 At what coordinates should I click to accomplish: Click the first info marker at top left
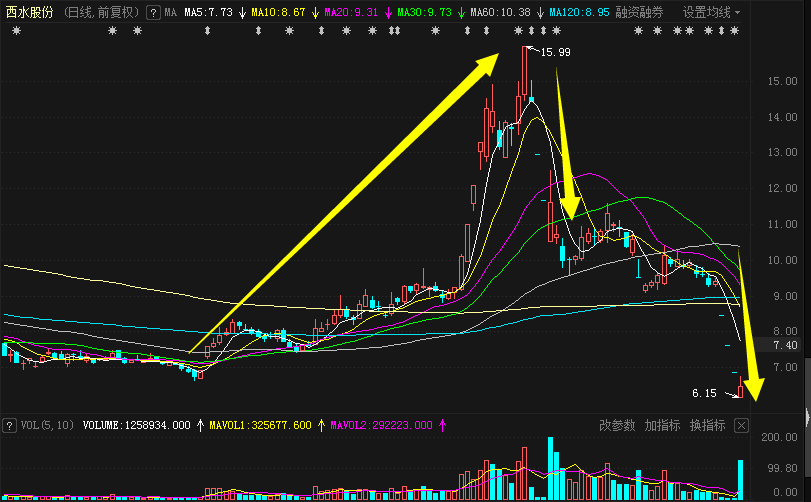(16, 32)
